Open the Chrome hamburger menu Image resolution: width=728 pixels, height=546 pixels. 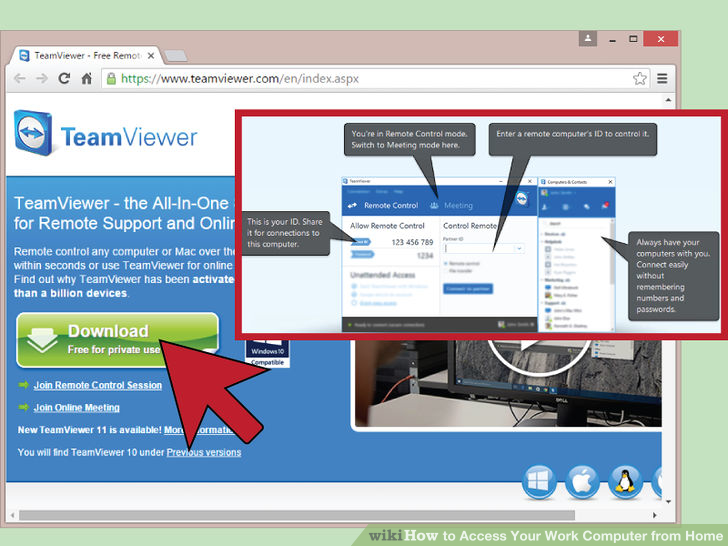[662, 78]
